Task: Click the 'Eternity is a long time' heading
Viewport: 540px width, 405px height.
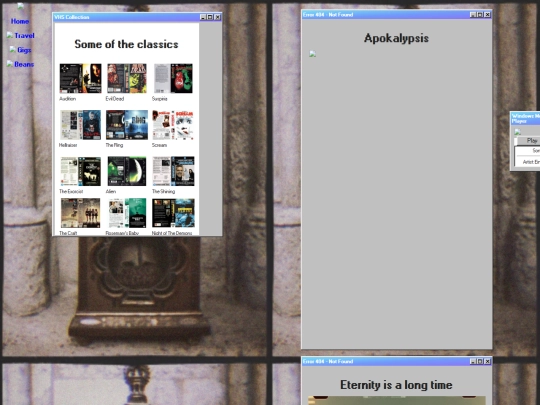Action: (x=396, y=385)
